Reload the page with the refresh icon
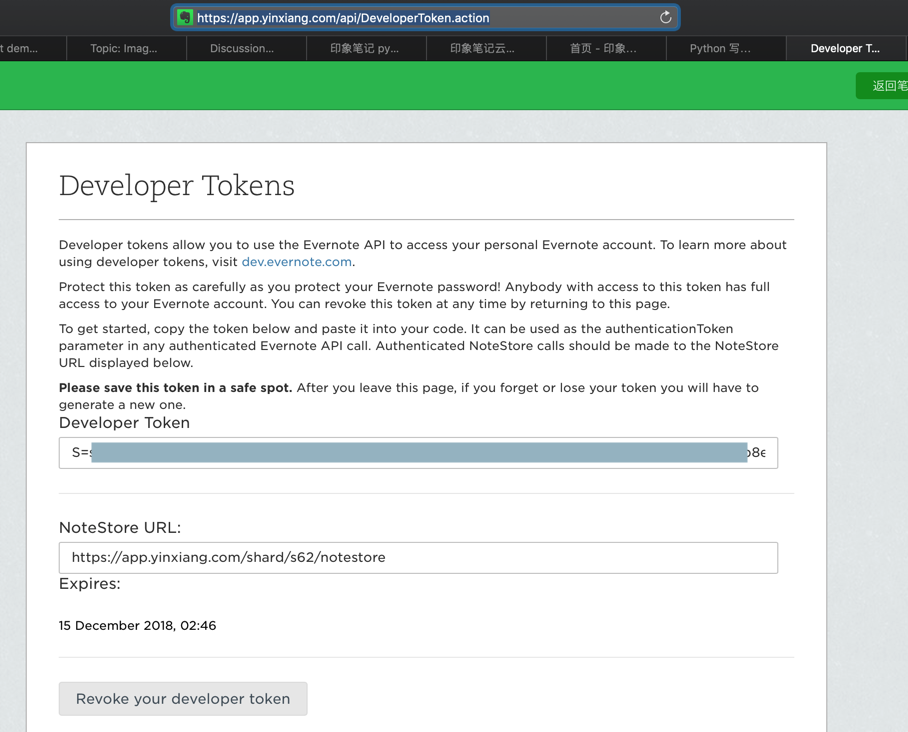Image resolution: width=908 pixels, height=732 pixels. click(665, 17)
